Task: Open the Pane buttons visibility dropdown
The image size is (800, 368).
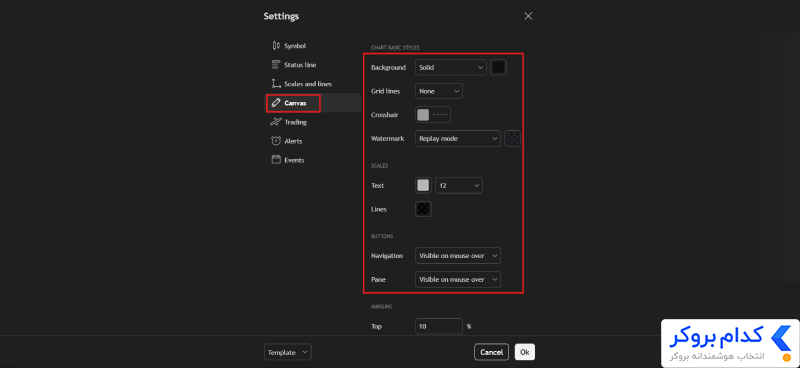Action: [x=458, y=280]
